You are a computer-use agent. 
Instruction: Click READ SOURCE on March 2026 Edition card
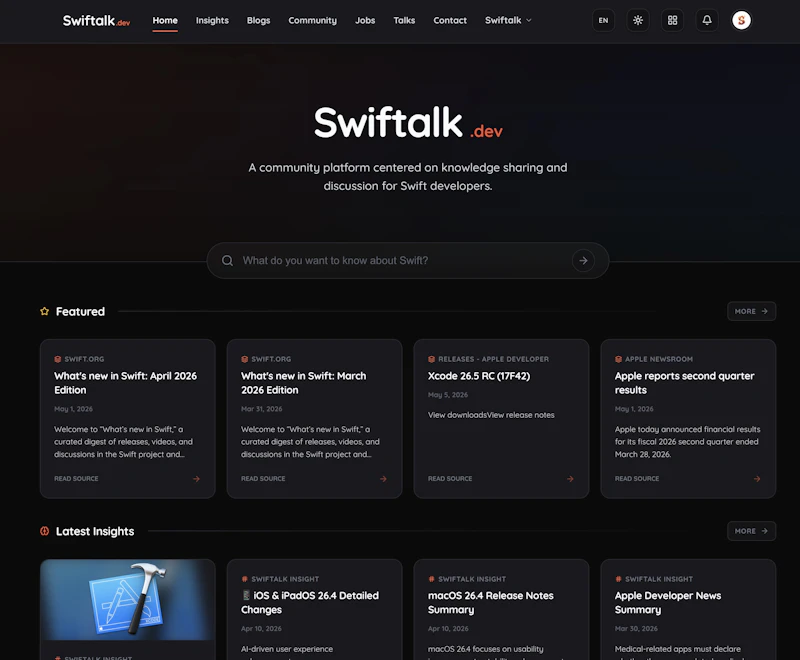tap(263, 478)
